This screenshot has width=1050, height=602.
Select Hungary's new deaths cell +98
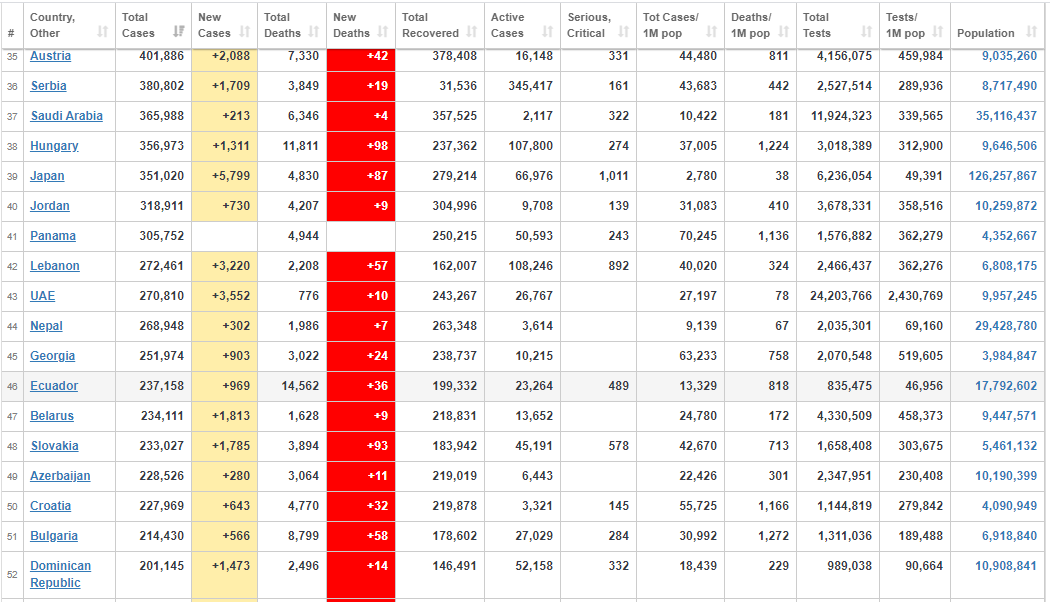point(361,146)
